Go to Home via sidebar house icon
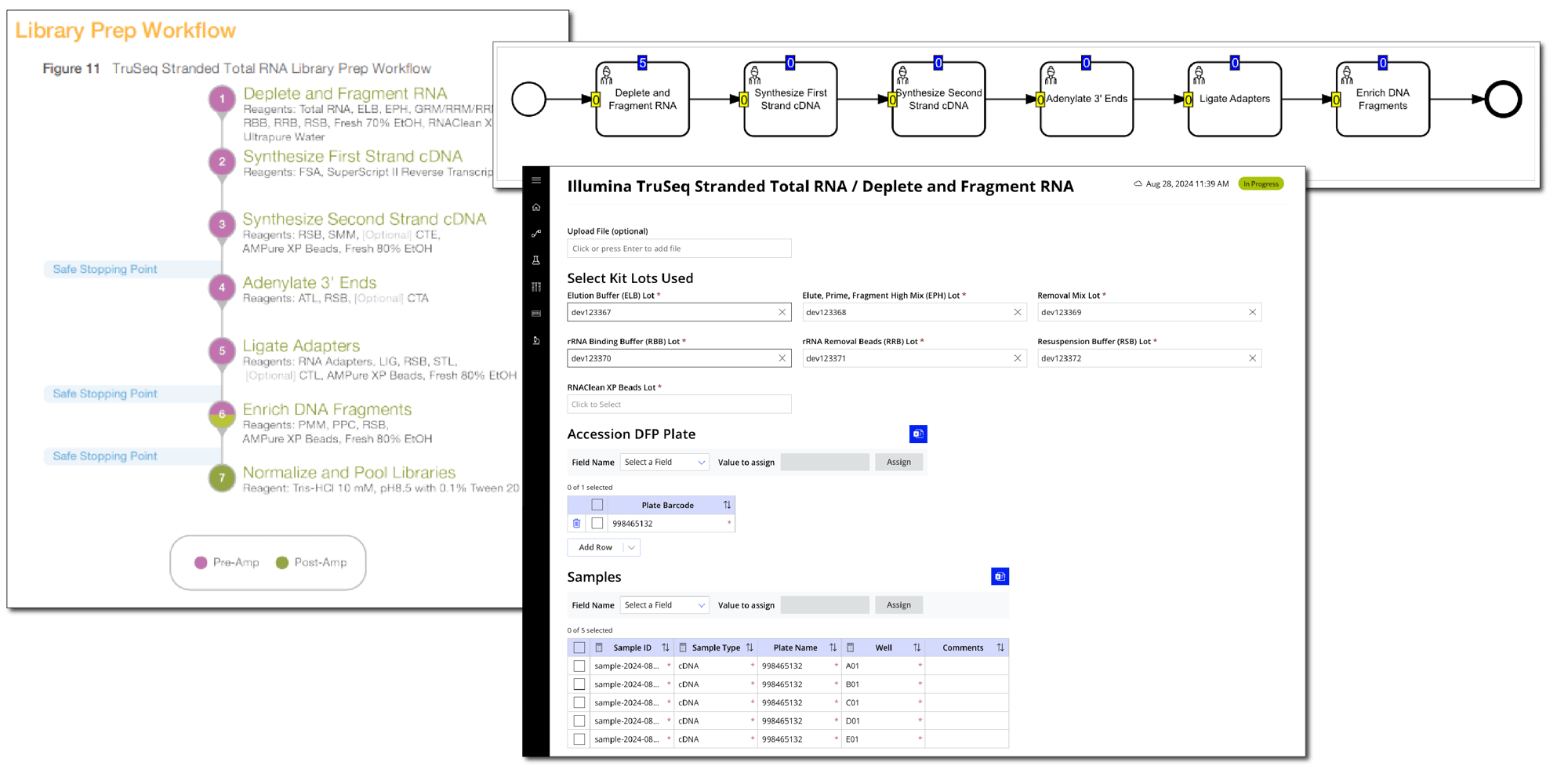The height and width of the screenshot is (773, 1568). coord(536,207)
